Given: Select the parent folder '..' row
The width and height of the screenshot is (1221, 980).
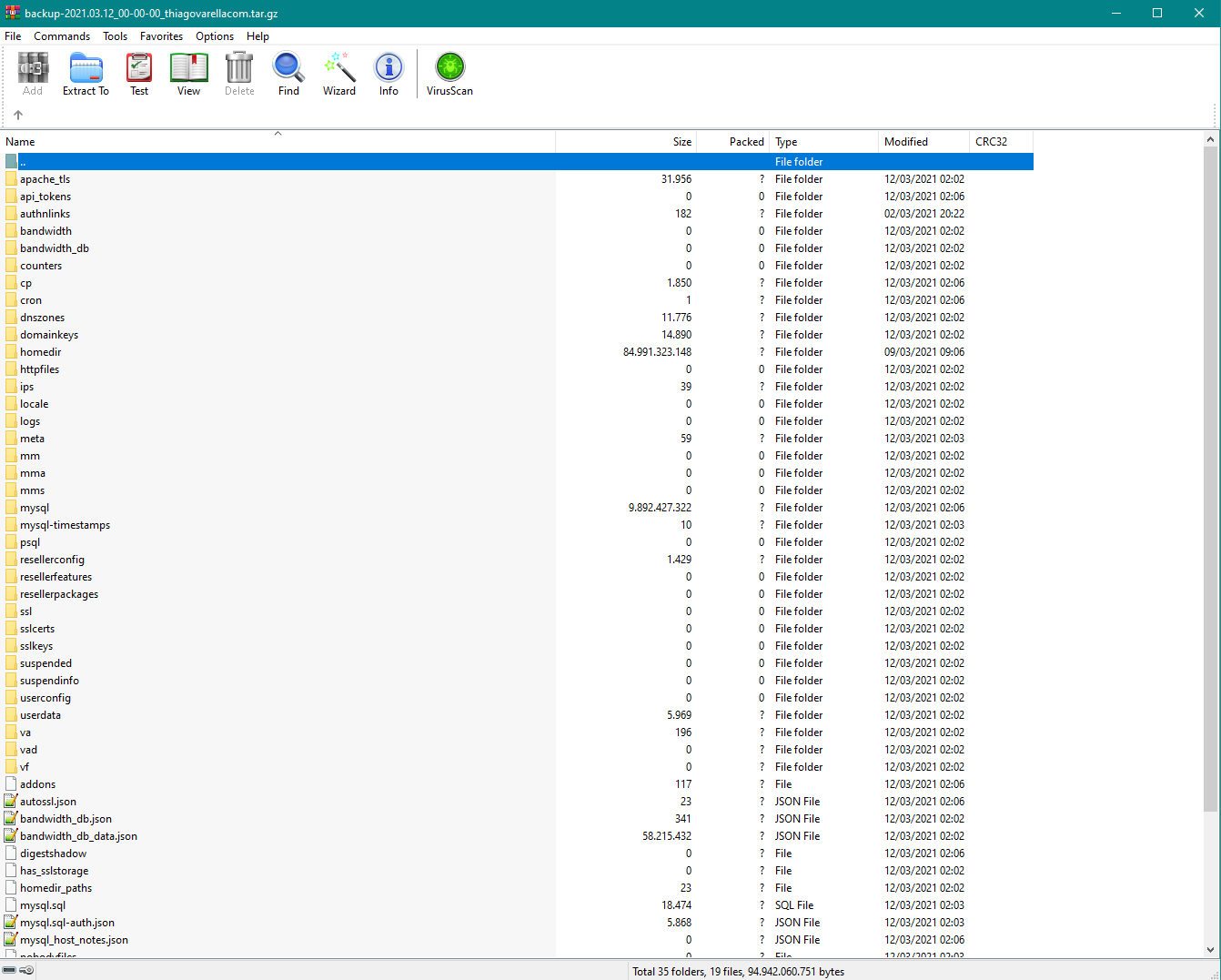Looking at the screenshot, I should [x=517, y=162].
